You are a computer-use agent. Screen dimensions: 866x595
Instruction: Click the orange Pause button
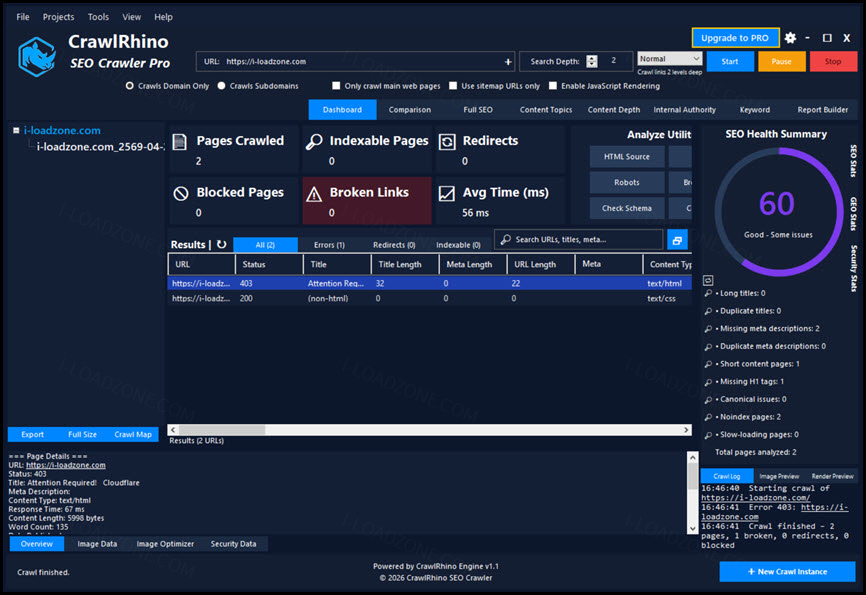click(x=781, y=61)
